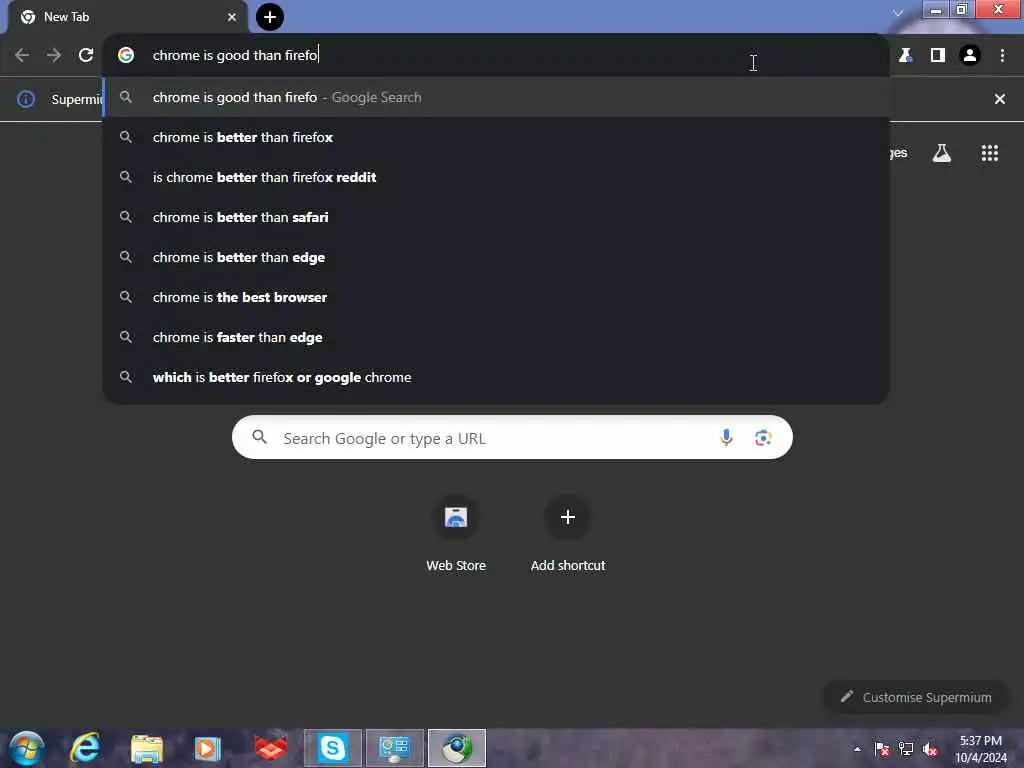Click the Add shortcut button
Viewport: 1024px width, 768px height.
click(x=568, y=536)
